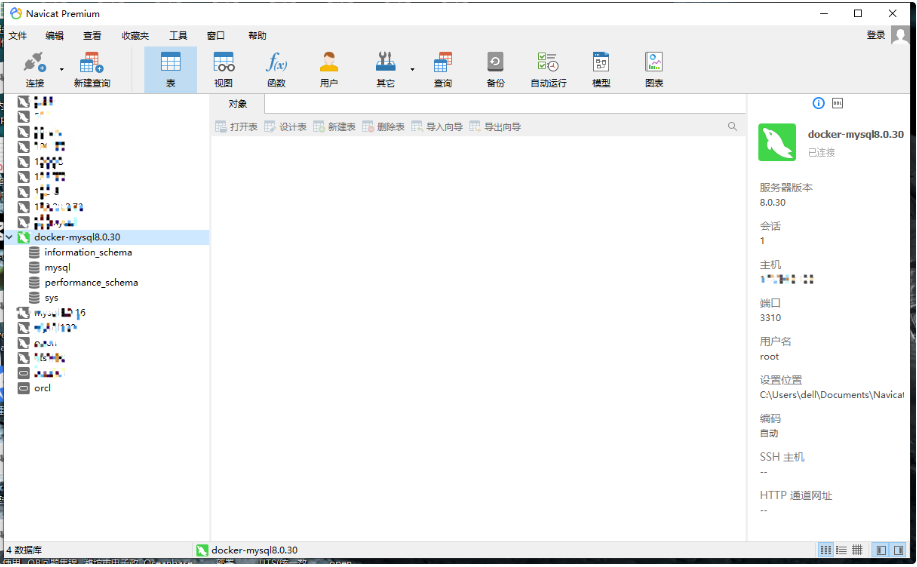Click the search magnifier icon in object pane
917x567 pixels.
coord(732,126)
